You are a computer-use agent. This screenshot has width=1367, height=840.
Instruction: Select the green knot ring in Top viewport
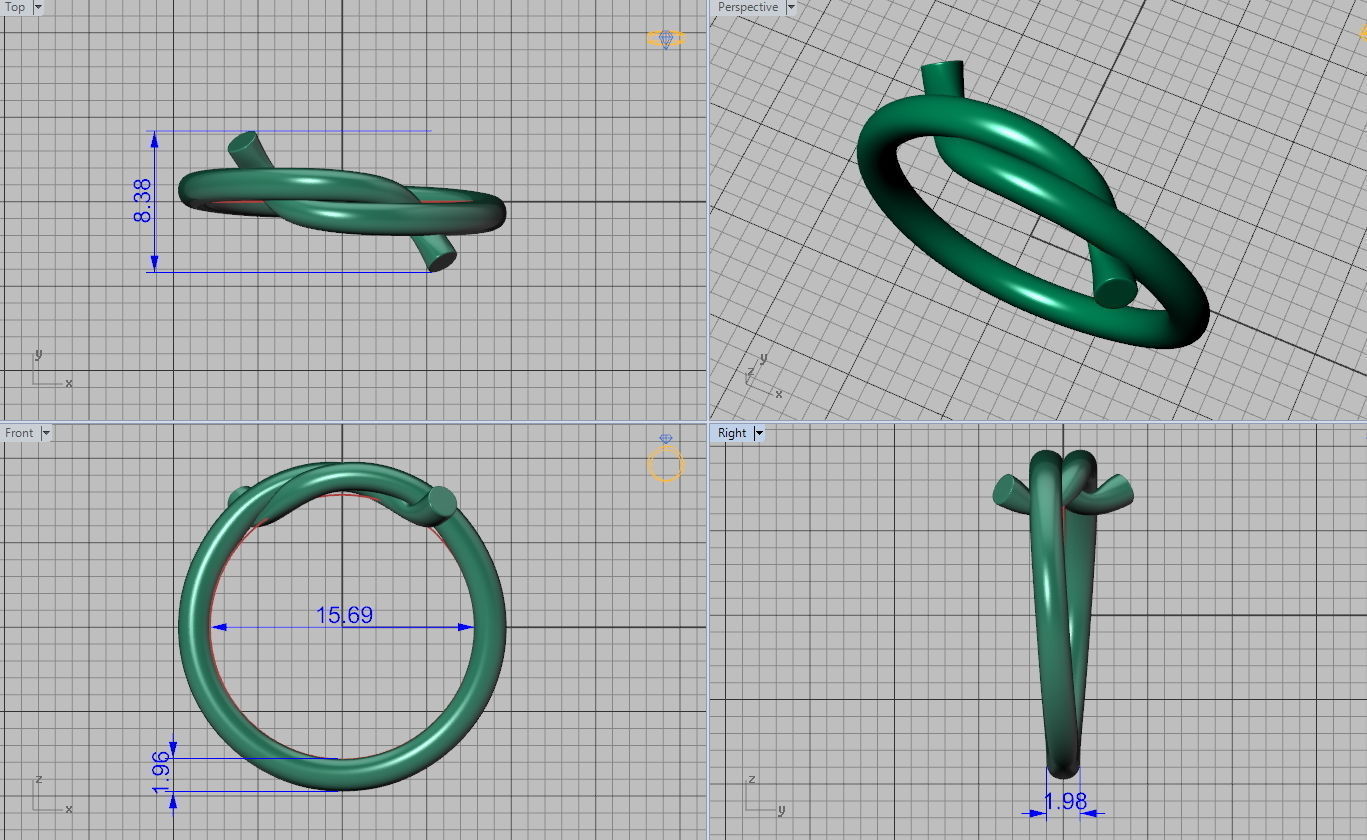[x=342, y=202]
